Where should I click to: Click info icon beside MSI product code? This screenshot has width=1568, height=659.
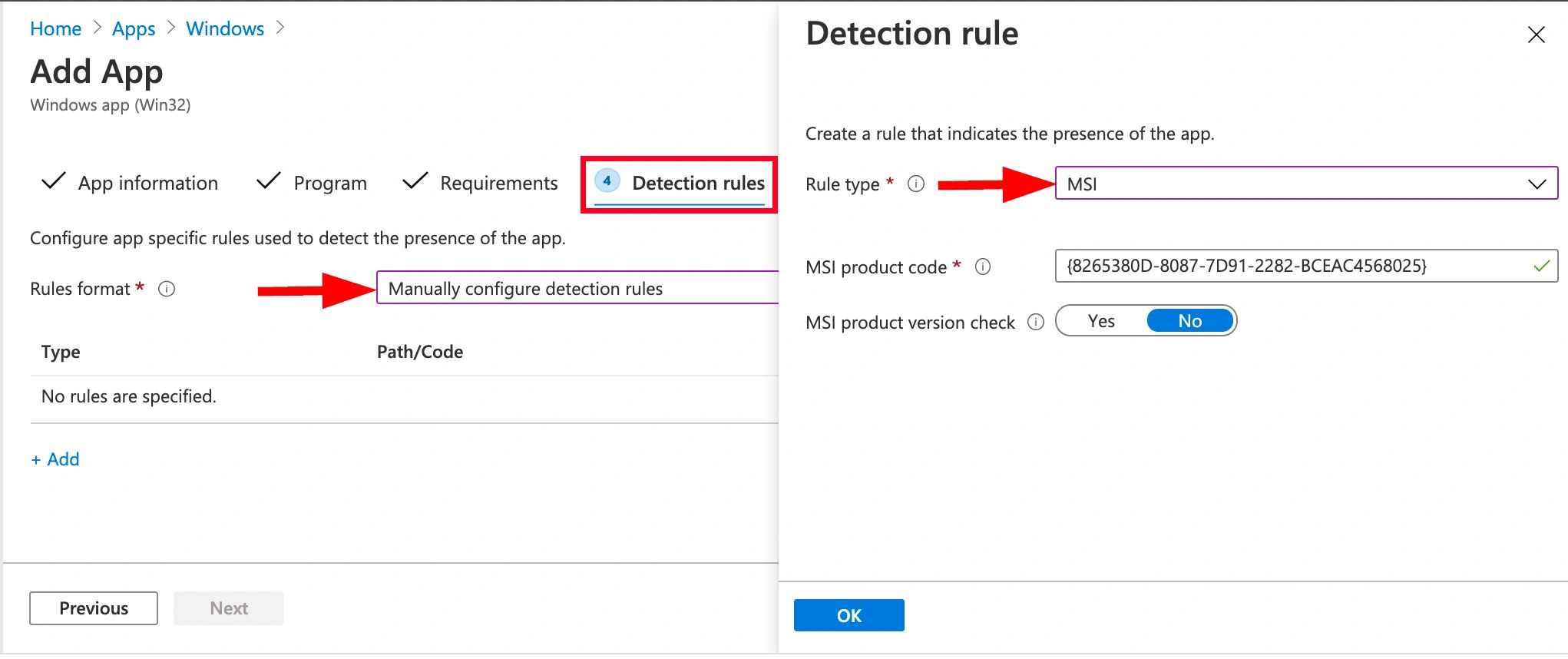(982, 267)
